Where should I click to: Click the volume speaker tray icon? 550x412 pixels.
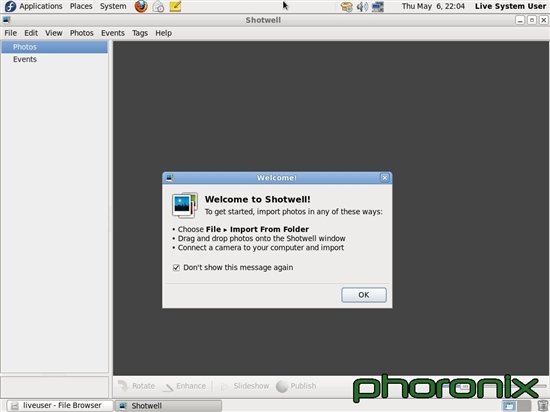[362, 7]
